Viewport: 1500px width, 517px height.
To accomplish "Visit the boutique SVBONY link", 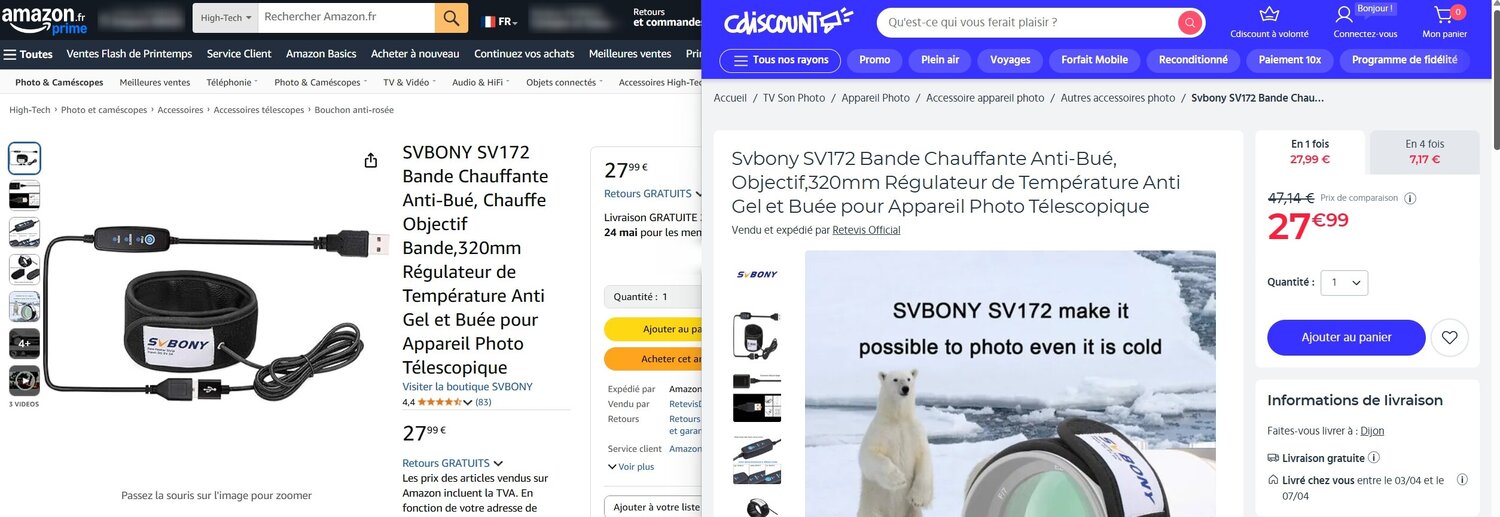I will (x=467, y=387).
